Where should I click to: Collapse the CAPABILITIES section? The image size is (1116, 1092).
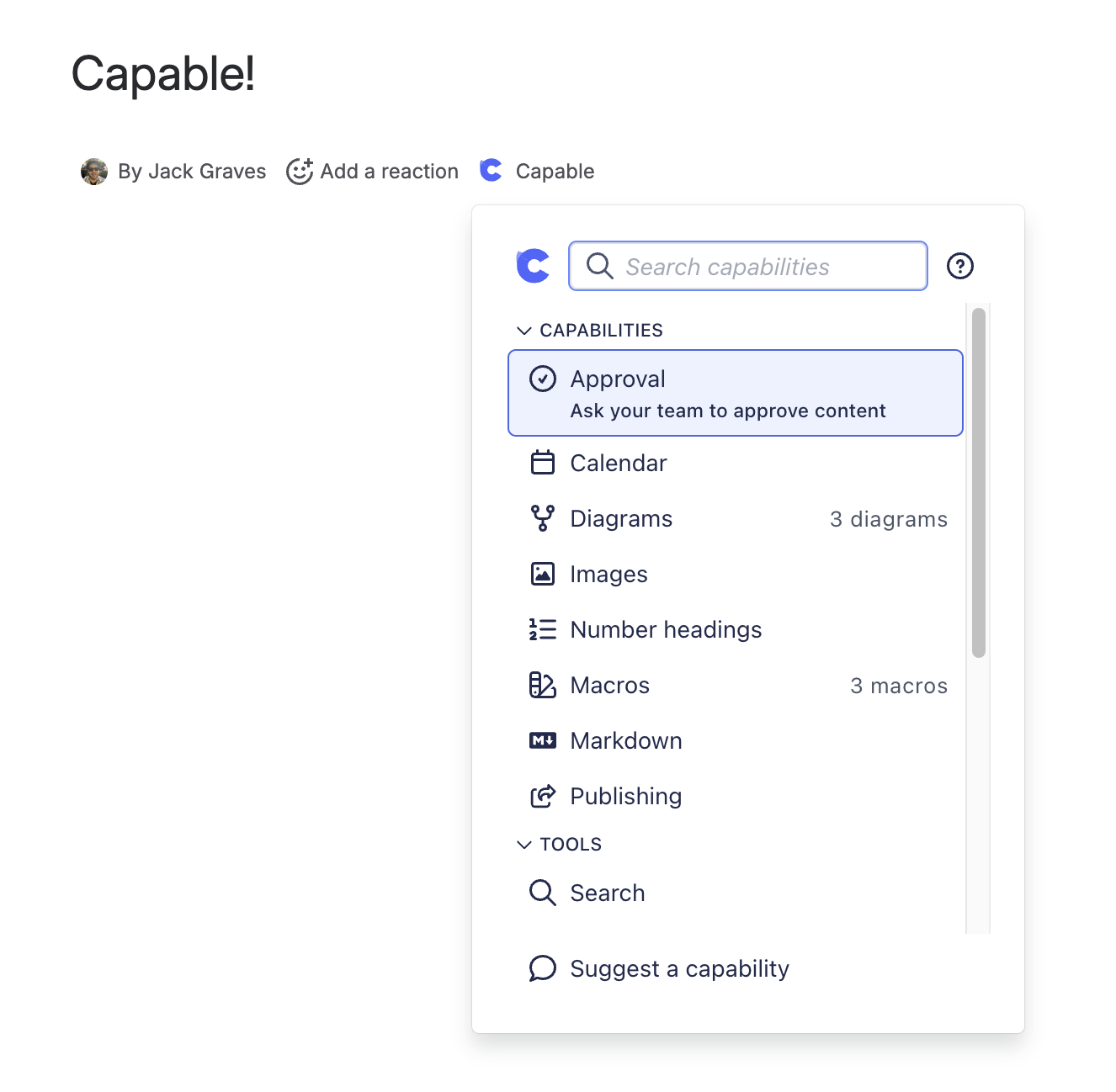pos(524,331)
